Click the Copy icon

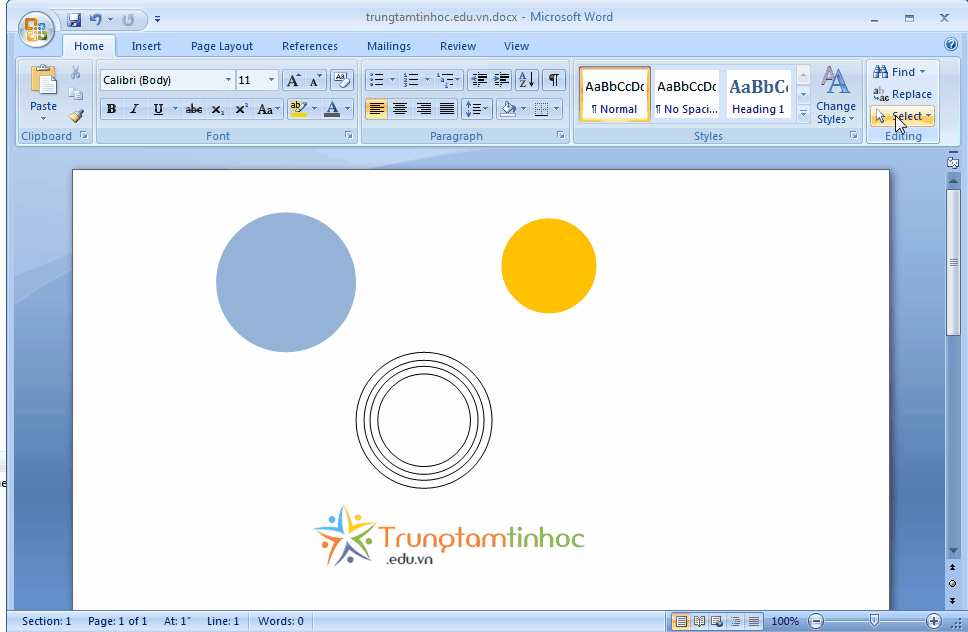(x=75, y=94)
